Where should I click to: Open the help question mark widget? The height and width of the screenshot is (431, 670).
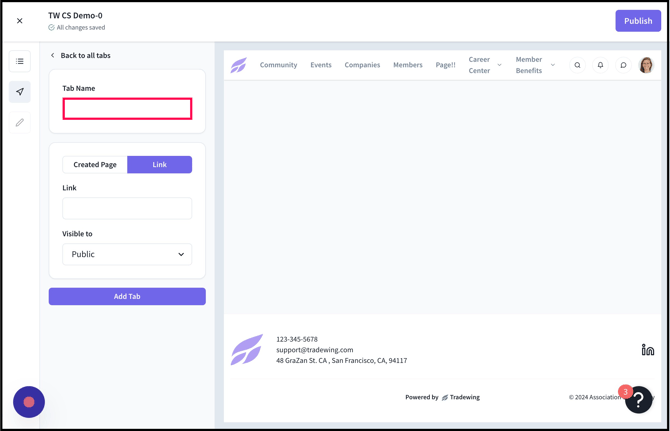[639, 400]
